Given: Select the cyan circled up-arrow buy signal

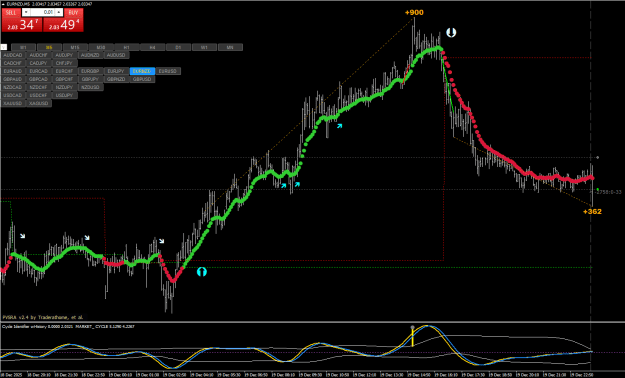Looking at the screenshot, I should pyautogui.click(x=202, y=272).
